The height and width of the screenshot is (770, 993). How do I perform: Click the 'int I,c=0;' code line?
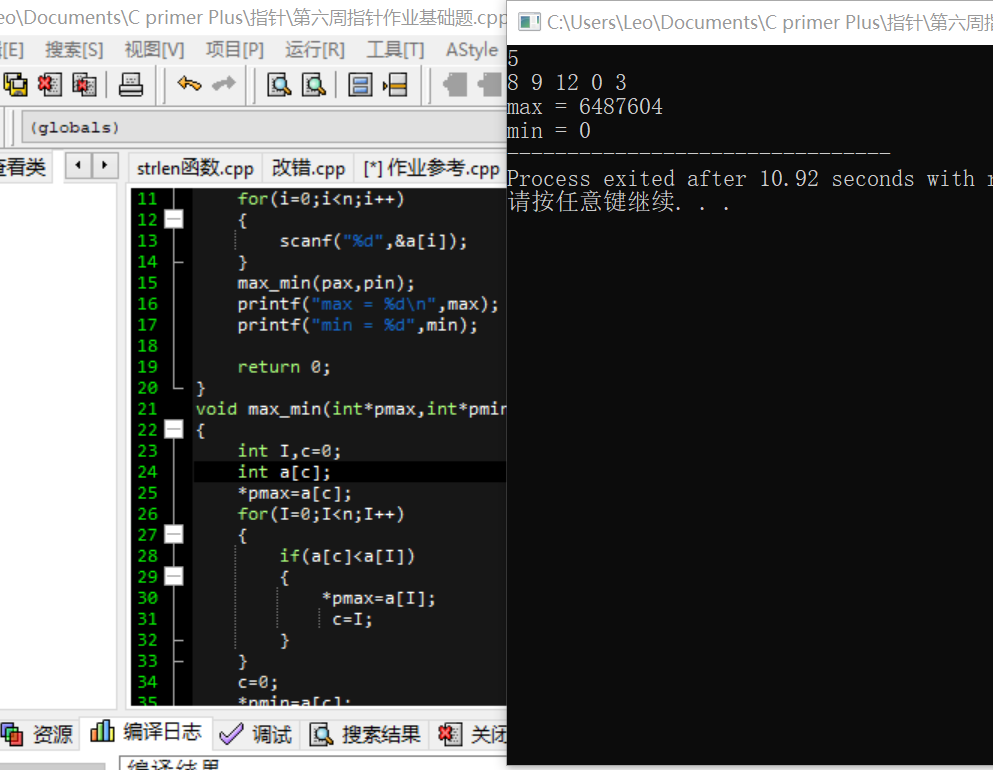(x=289, y=451)
